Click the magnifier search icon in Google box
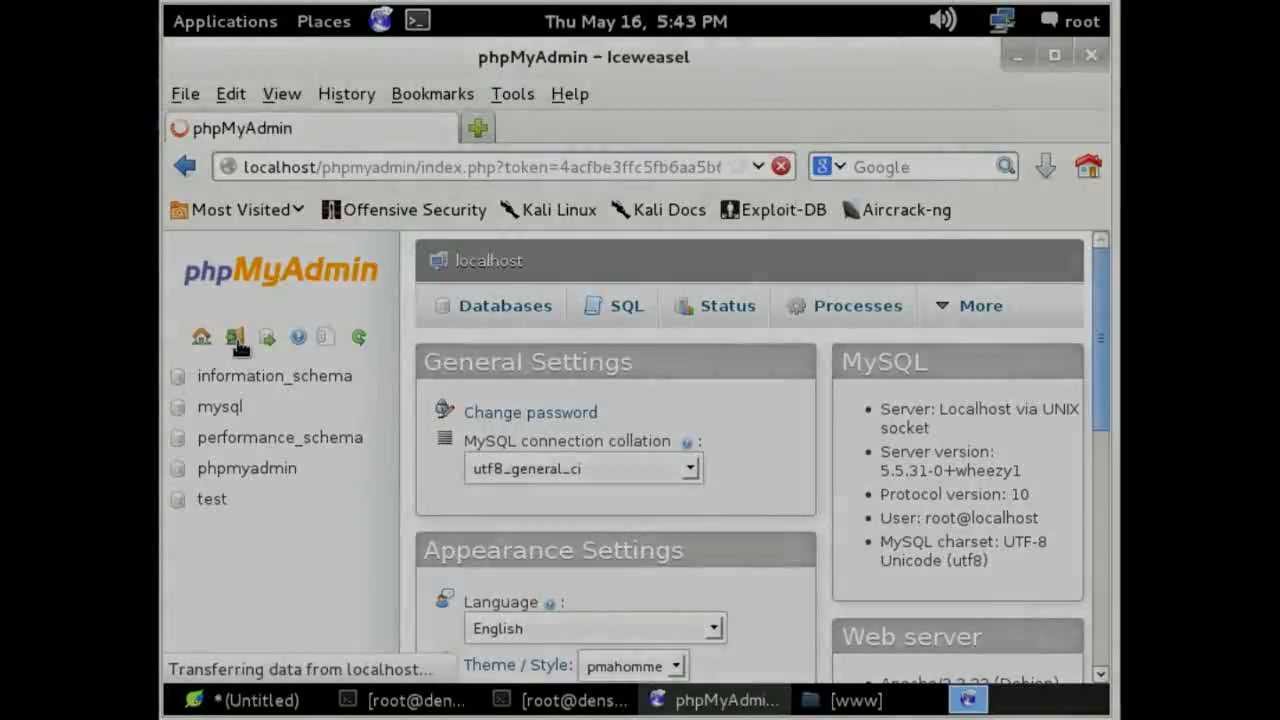This screenshot has width=1280, height=720. [x=1005, y=167]
